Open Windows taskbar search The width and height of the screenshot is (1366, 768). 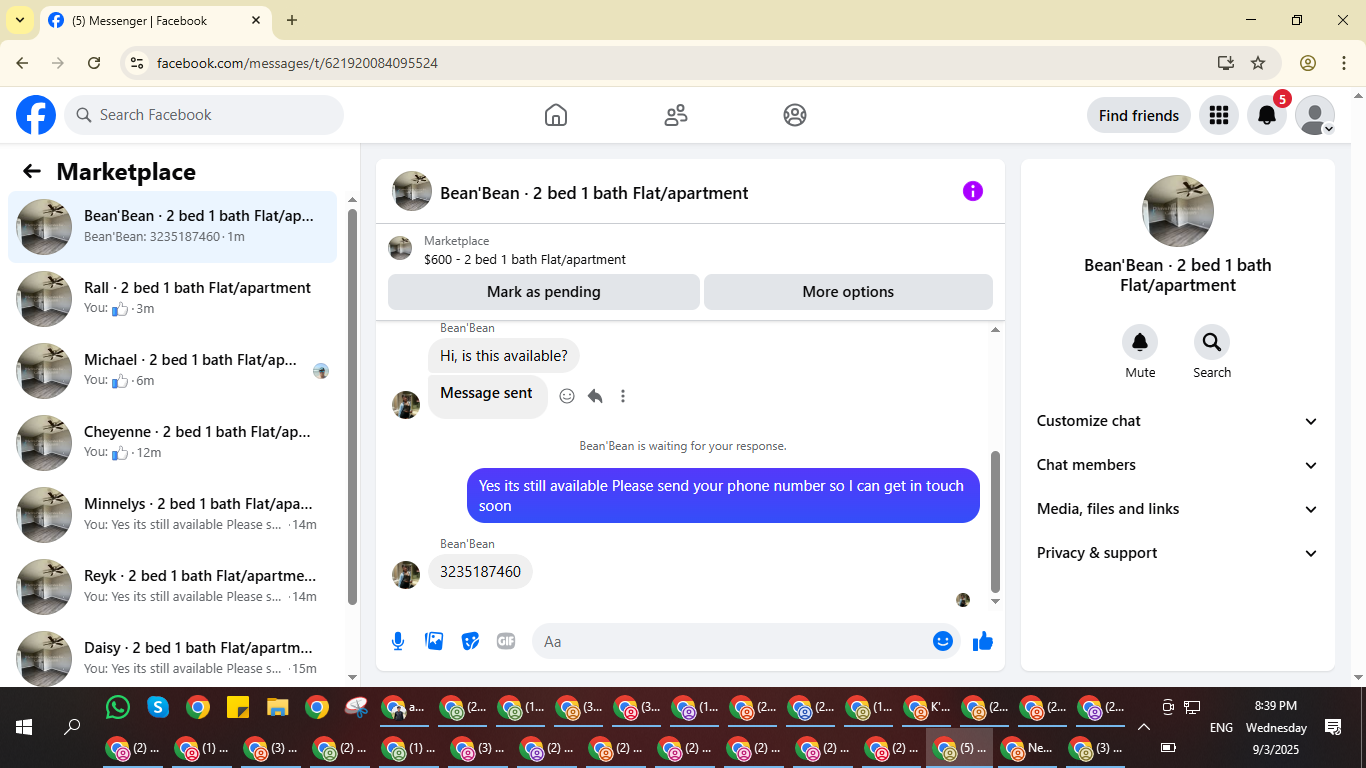click(72, 727)
